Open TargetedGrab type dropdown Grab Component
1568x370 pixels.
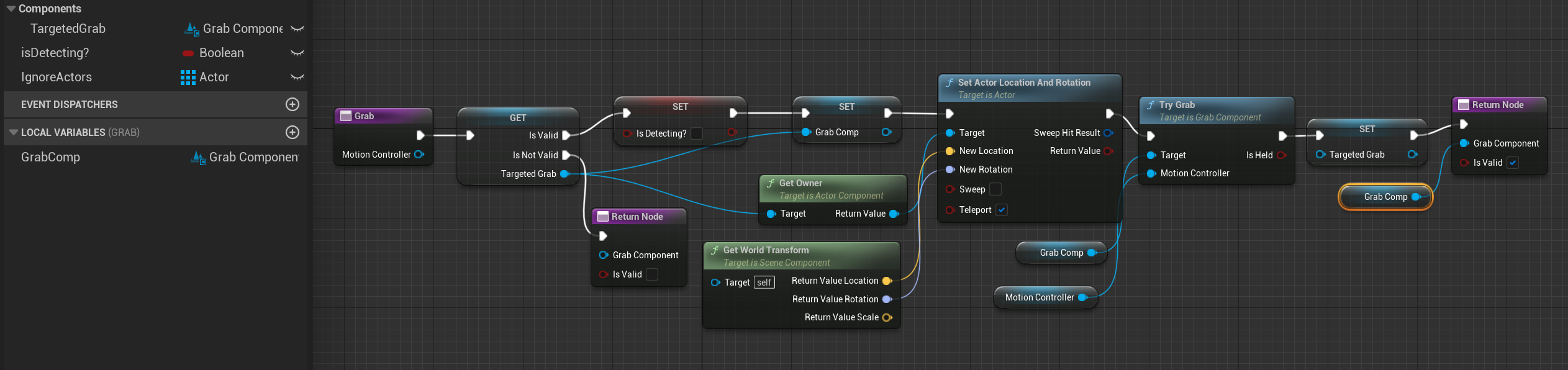pos(234,29)
